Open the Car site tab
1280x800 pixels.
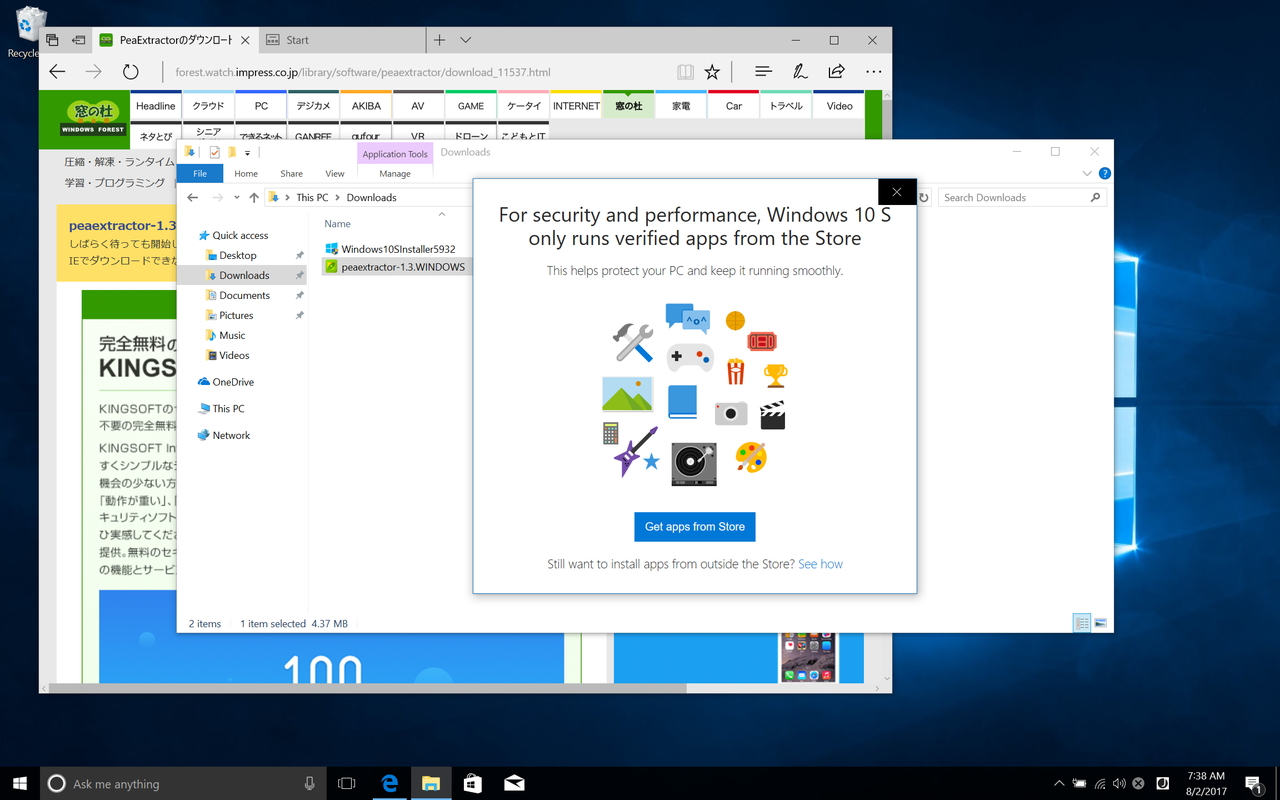[734, 105]
